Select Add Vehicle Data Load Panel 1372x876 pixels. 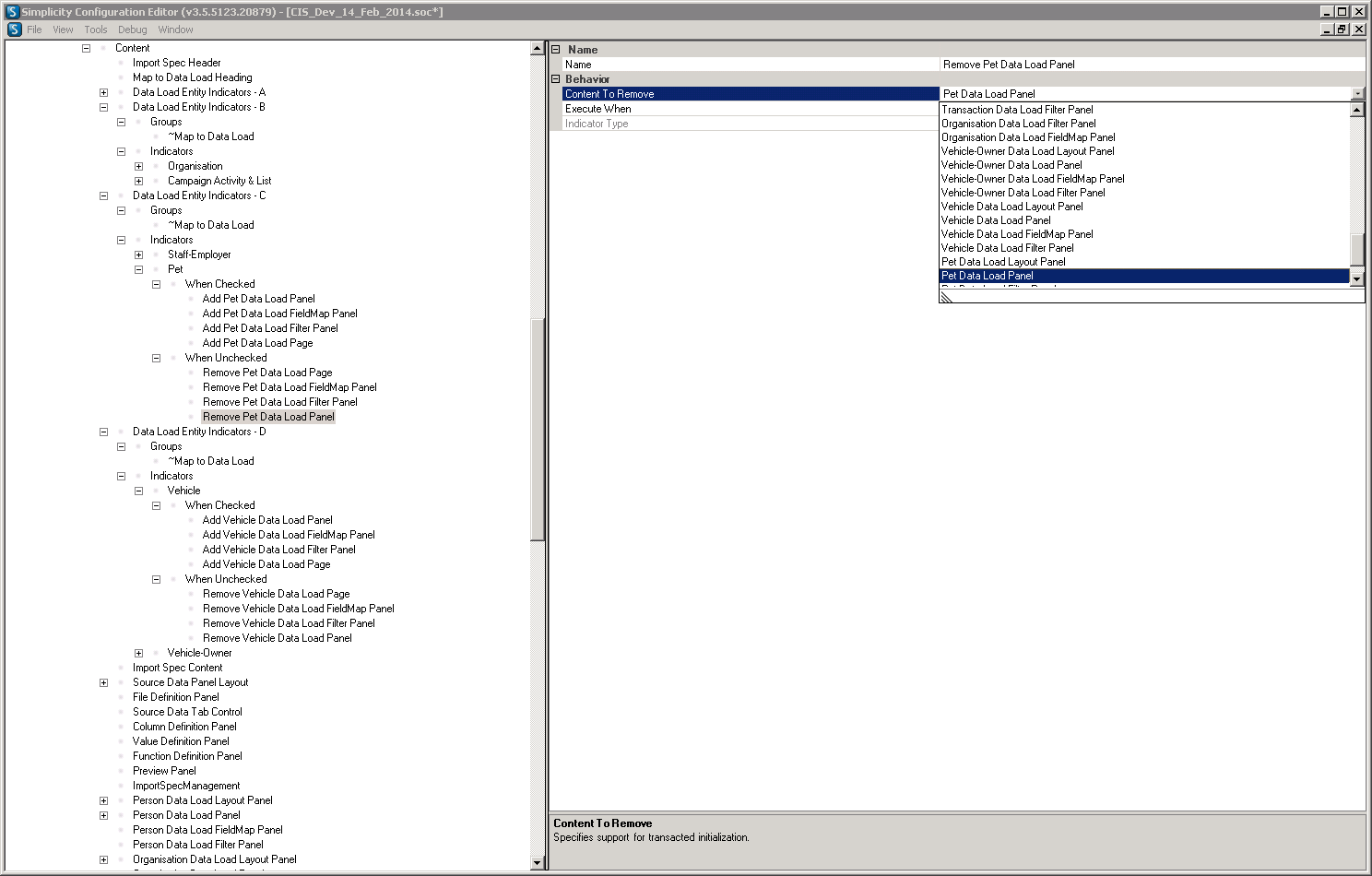click(267, 520)
